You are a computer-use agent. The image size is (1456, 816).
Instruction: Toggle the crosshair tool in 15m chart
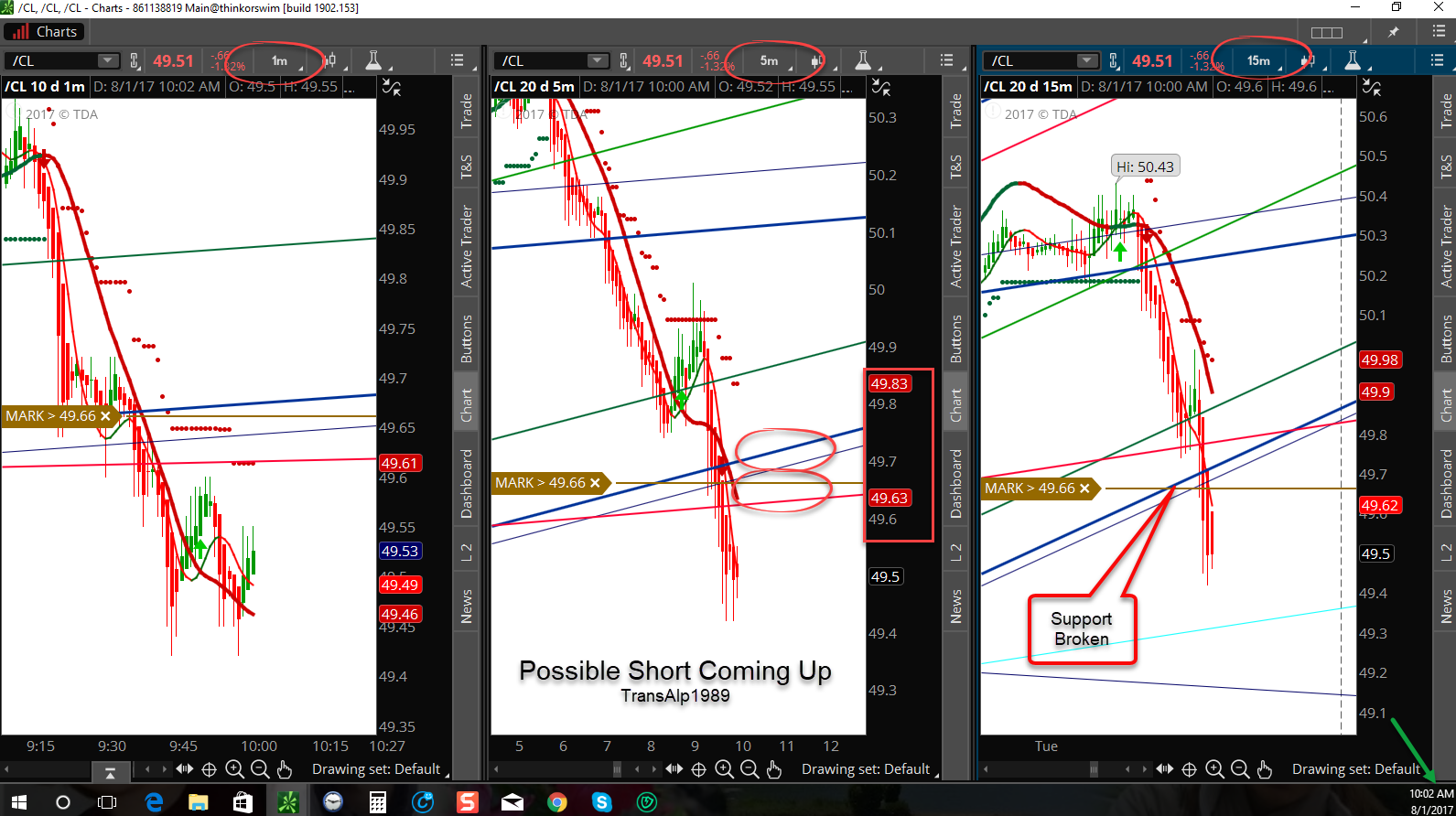click(x=1189, y=769)
